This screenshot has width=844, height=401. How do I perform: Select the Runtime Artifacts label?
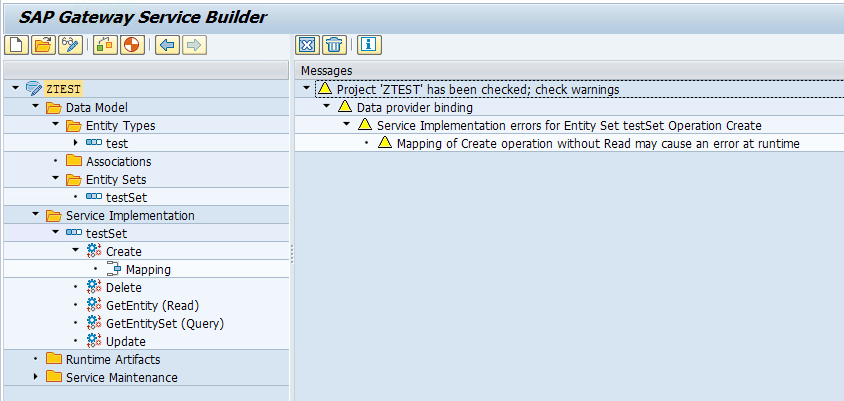point(113,360)
